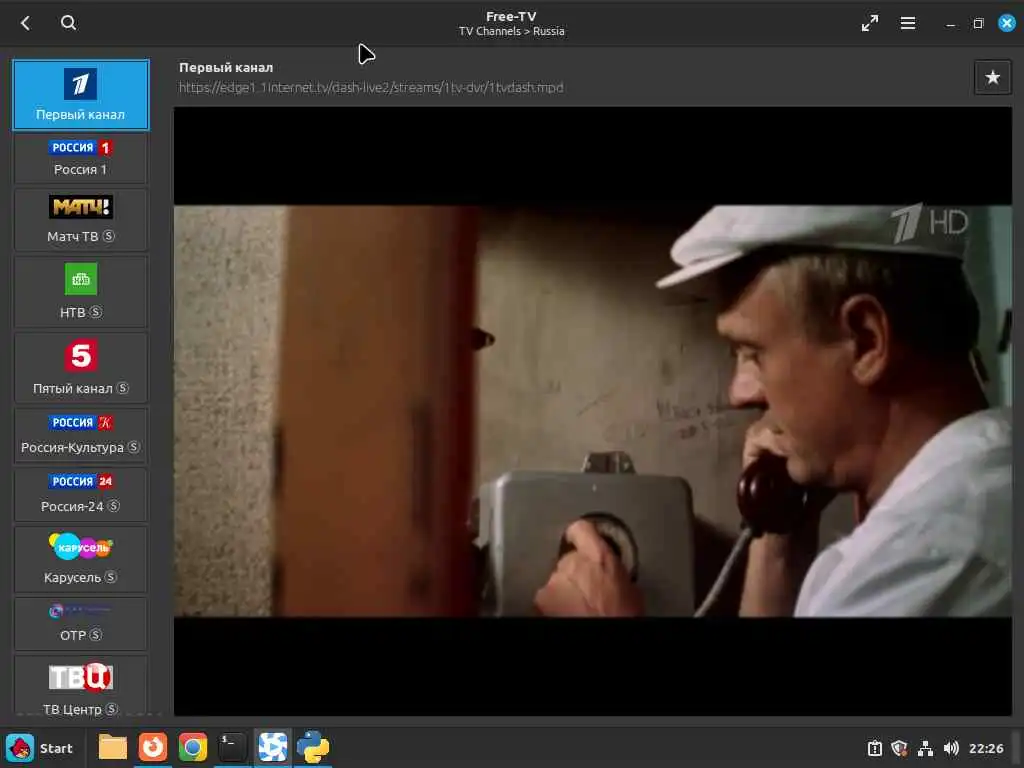Switch to ОТР channel
1024x768 pixels.
[x=81, y=624]
